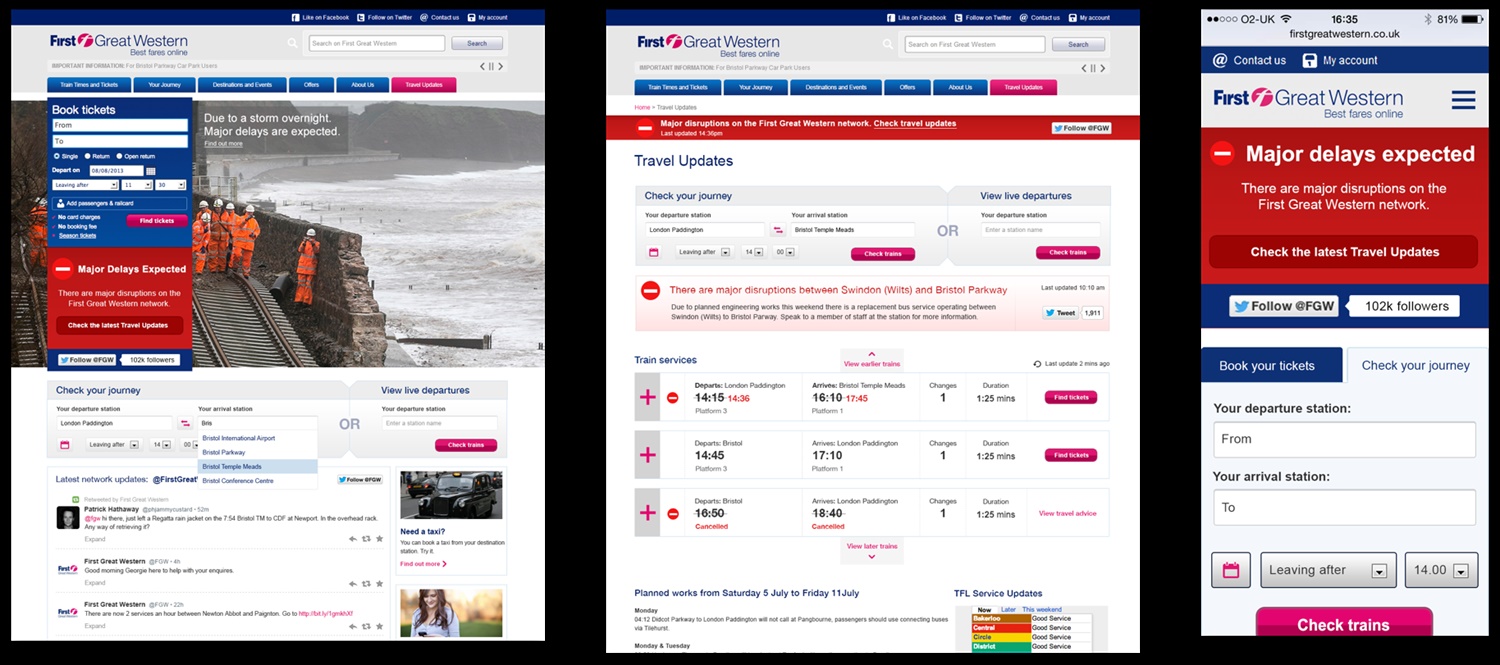Open calendar icon on Travel Updates journey checker
The width and height of the screenshot is (1500, 665).
653,252
